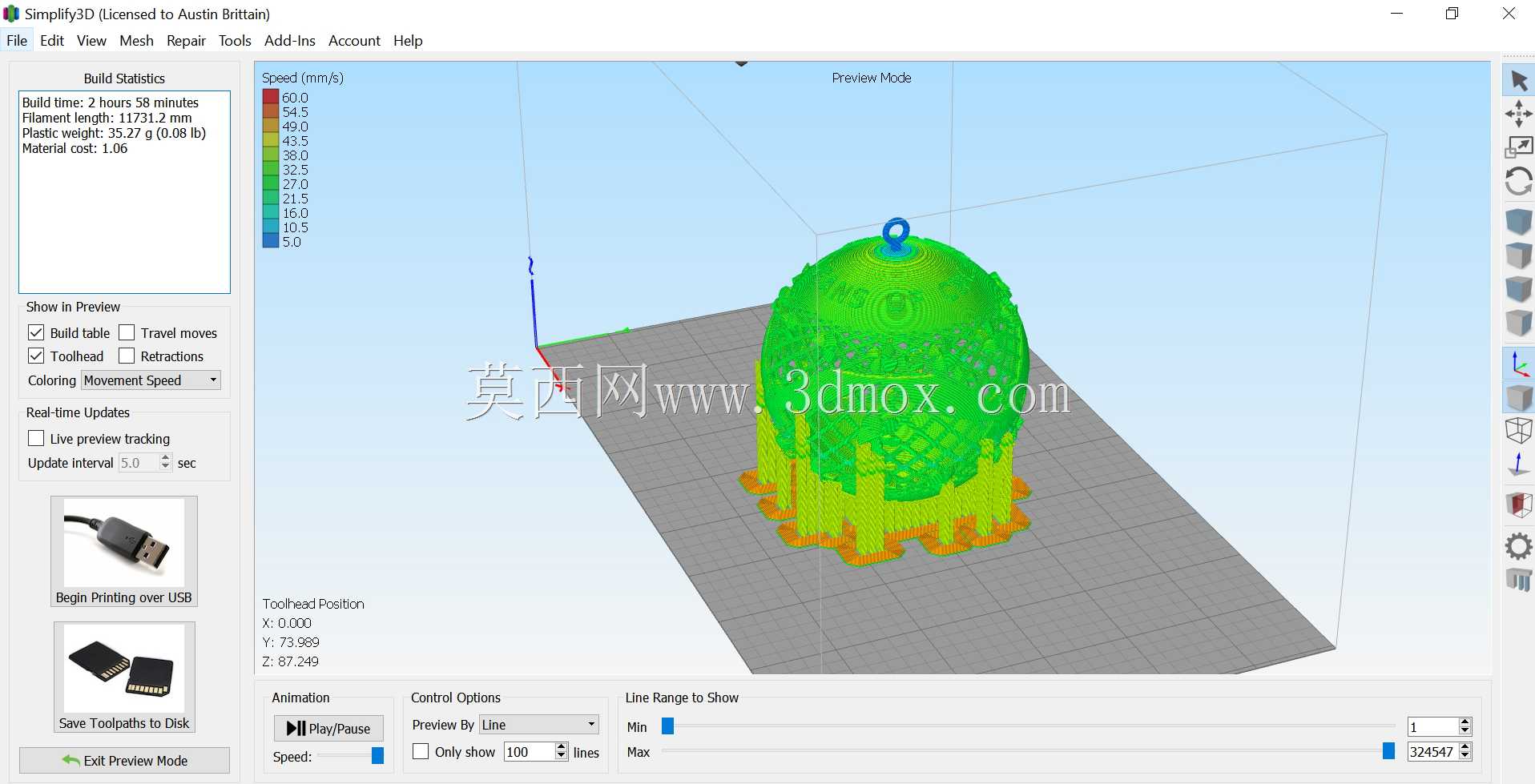Screen dimensions: 1535x784
Task: Enable Retractions in preview
Action: pyautogui.click(x=127, y=356)
